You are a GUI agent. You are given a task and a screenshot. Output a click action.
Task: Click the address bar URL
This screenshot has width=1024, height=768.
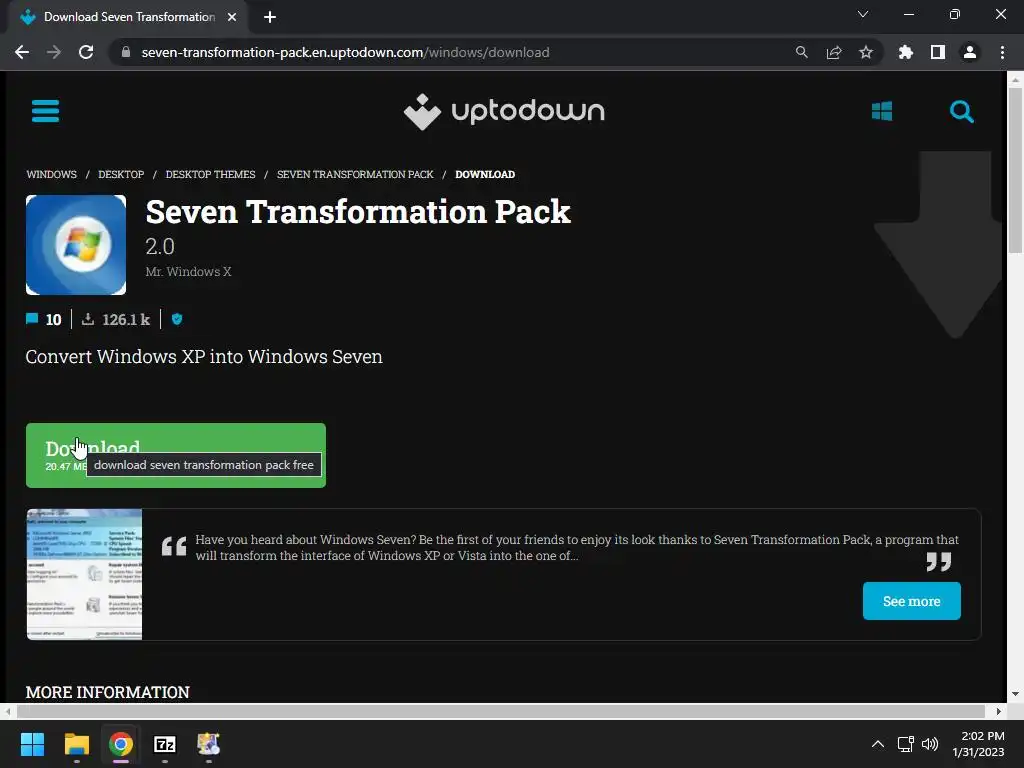[345, 52]
